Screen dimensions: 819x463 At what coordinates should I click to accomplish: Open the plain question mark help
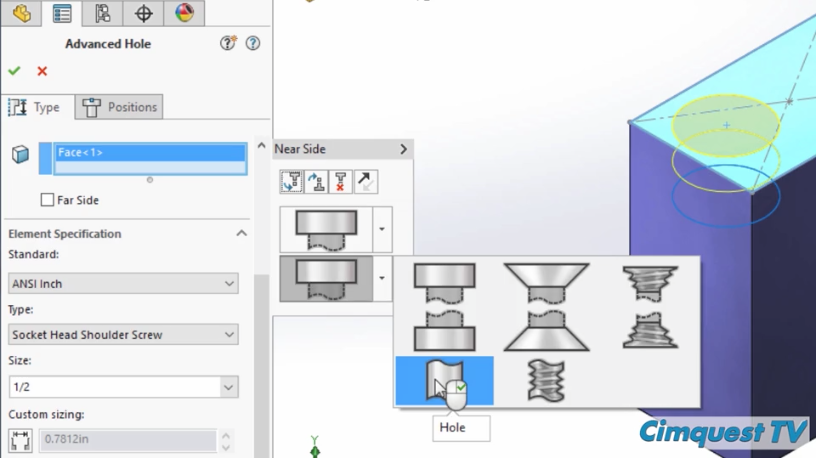coord(253,43)
